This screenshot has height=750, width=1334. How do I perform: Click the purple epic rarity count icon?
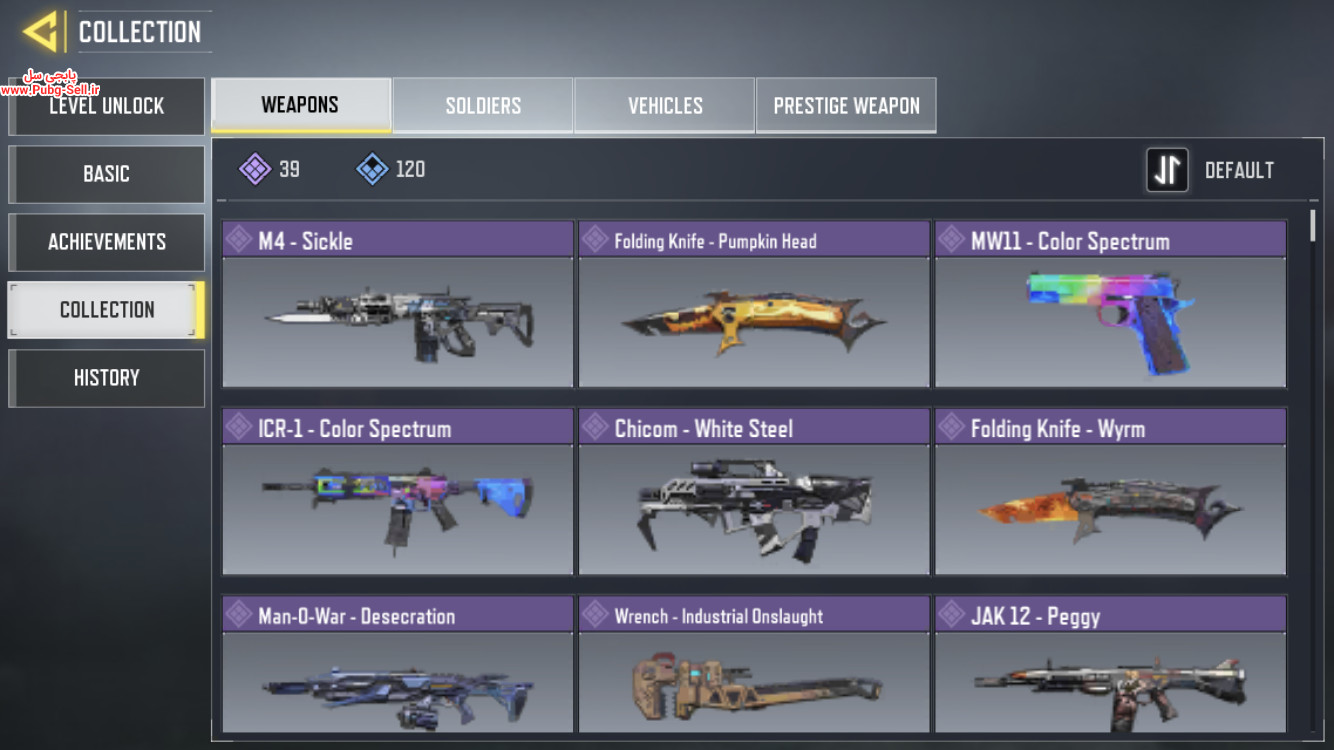[x=255, y=169]
